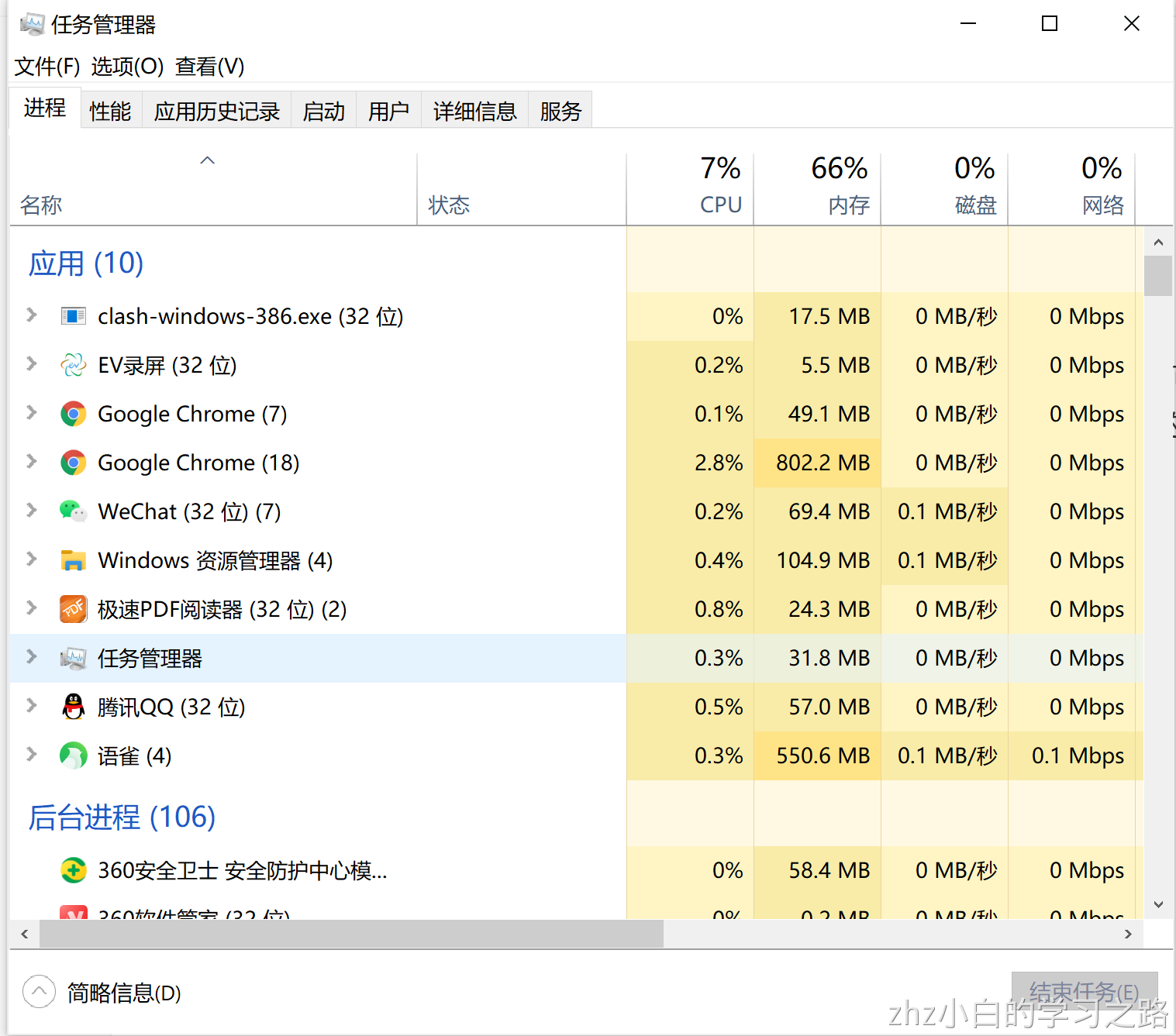Expand the Windows 资源管理器 (4) group
Screen dimensions: 1176x1036
coord(32,559)
